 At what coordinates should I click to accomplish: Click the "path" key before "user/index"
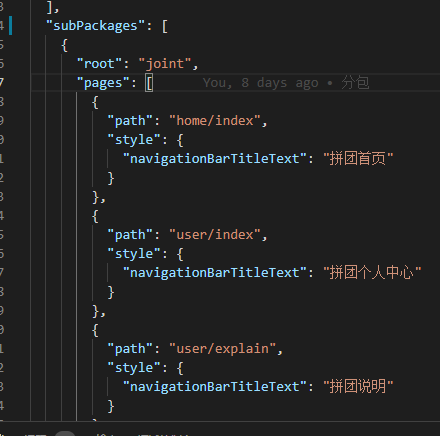coord(130,235)
